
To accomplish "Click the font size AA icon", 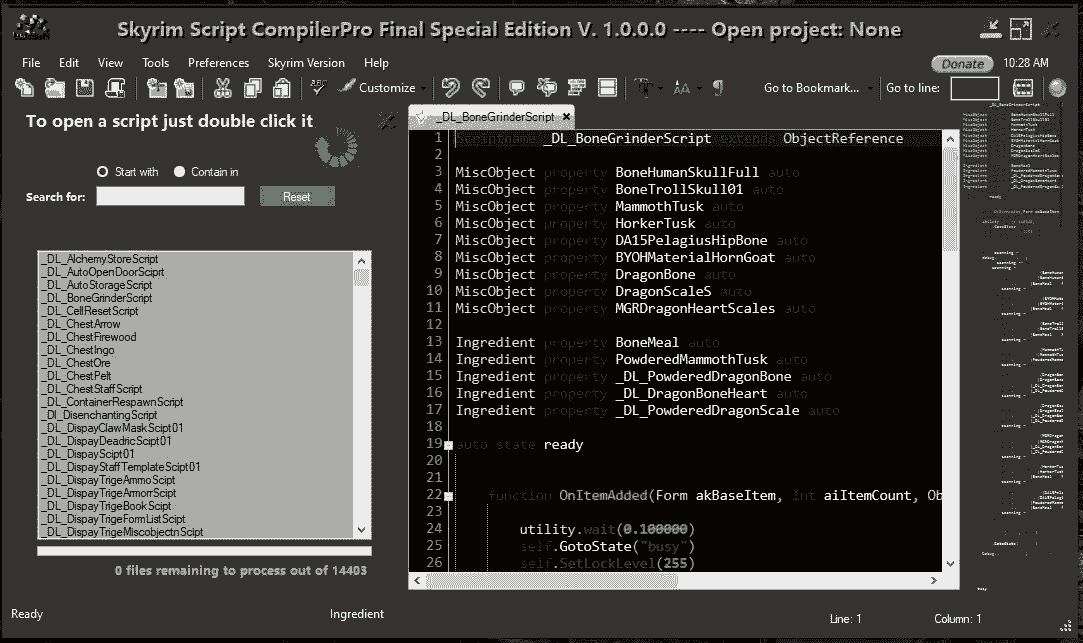I will click(x=681, y=88).
